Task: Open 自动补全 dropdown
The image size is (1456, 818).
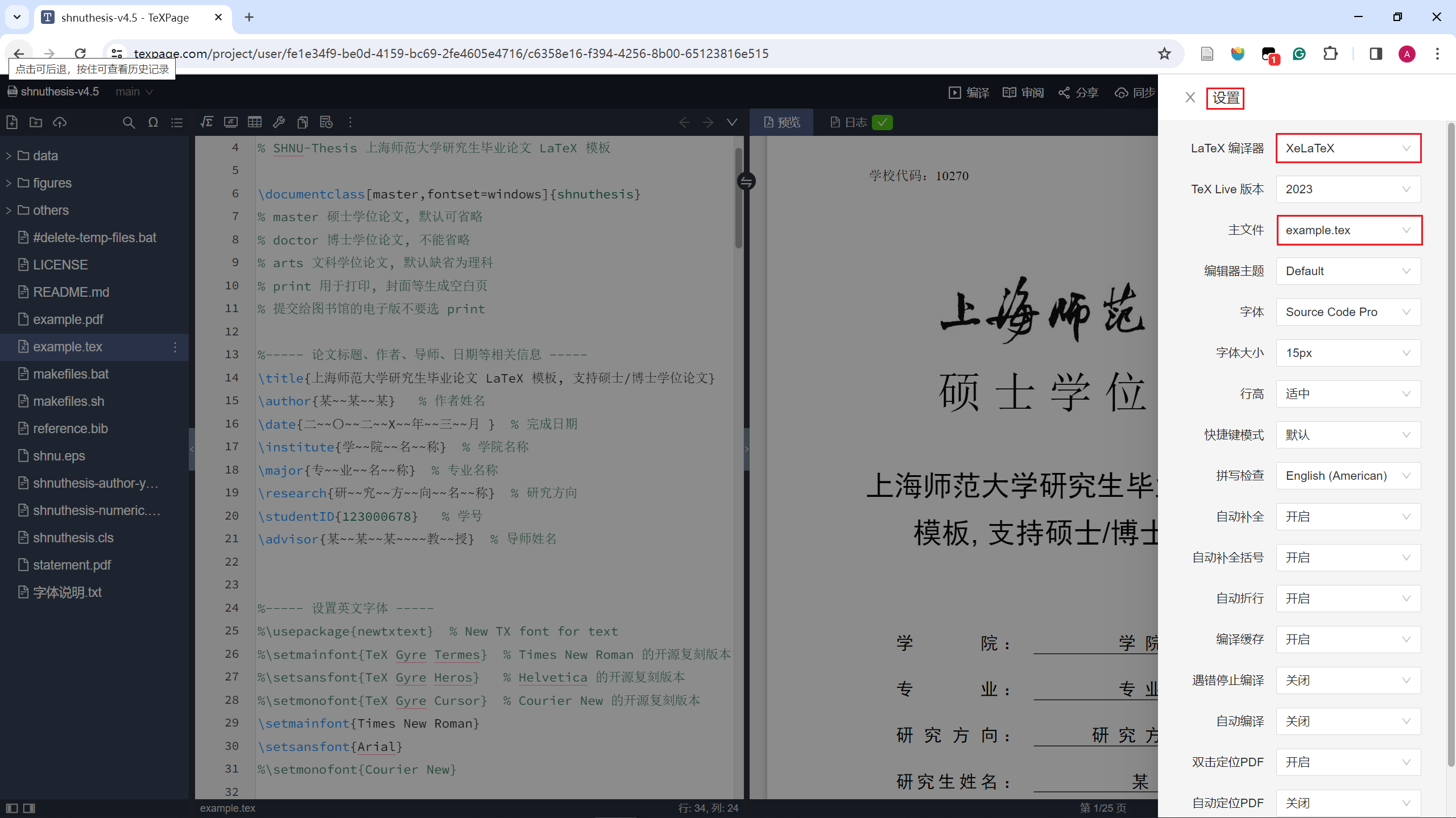Action: click(1348, 517)
